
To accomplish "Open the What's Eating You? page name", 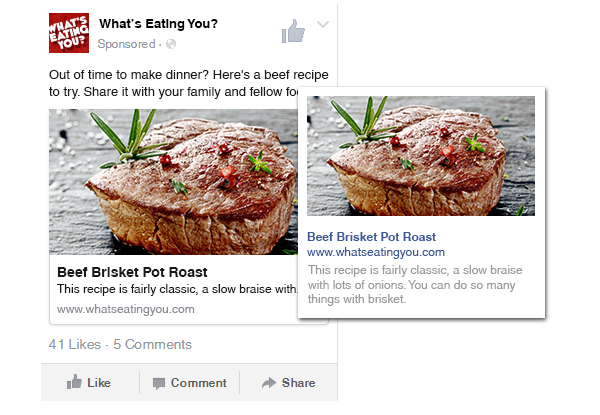I will click(158, 24).
